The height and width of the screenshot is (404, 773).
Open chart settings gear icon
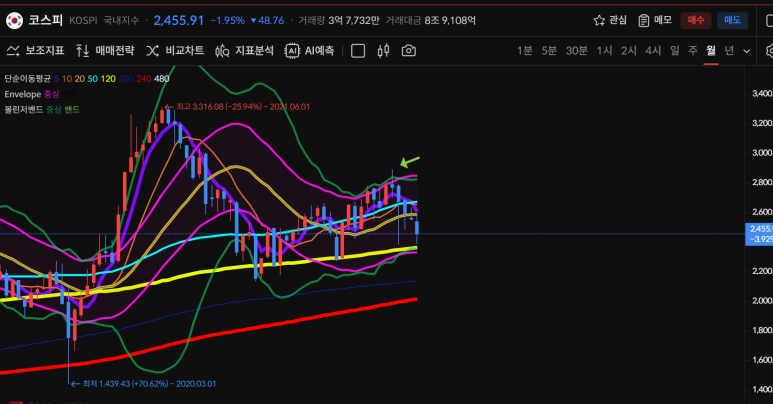pyautogui.click(x=770, y=51)
